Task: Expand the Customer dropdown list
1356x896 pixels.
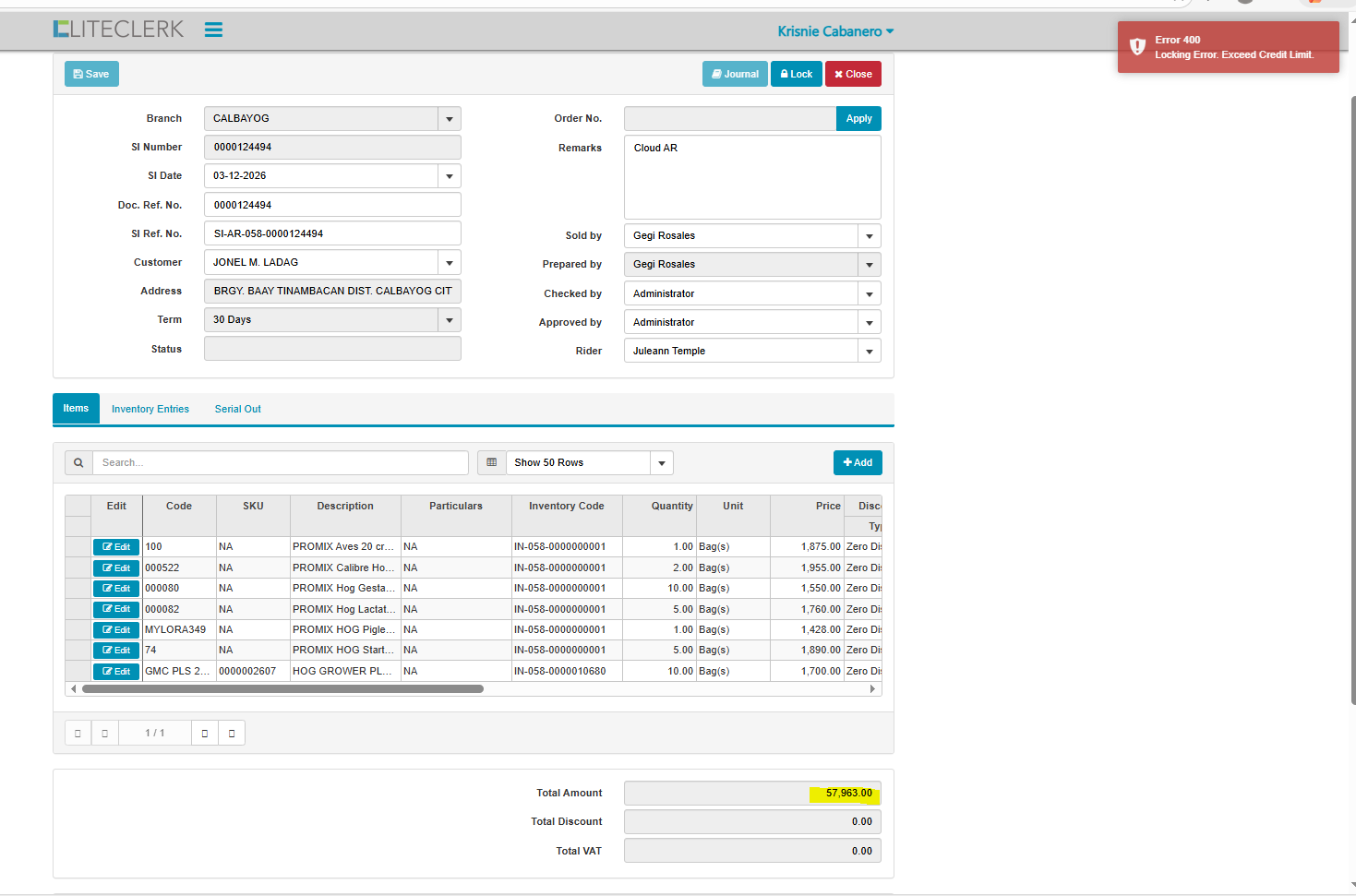Action: click(449, 263)
